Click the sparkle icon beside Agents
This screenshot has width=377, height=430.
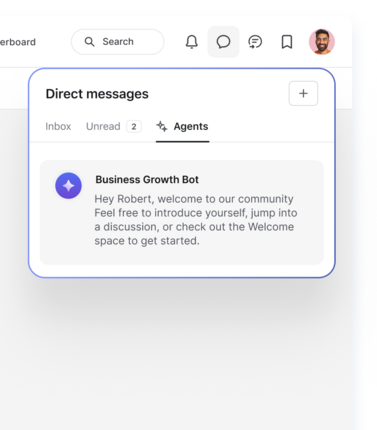tap(162, 126)
